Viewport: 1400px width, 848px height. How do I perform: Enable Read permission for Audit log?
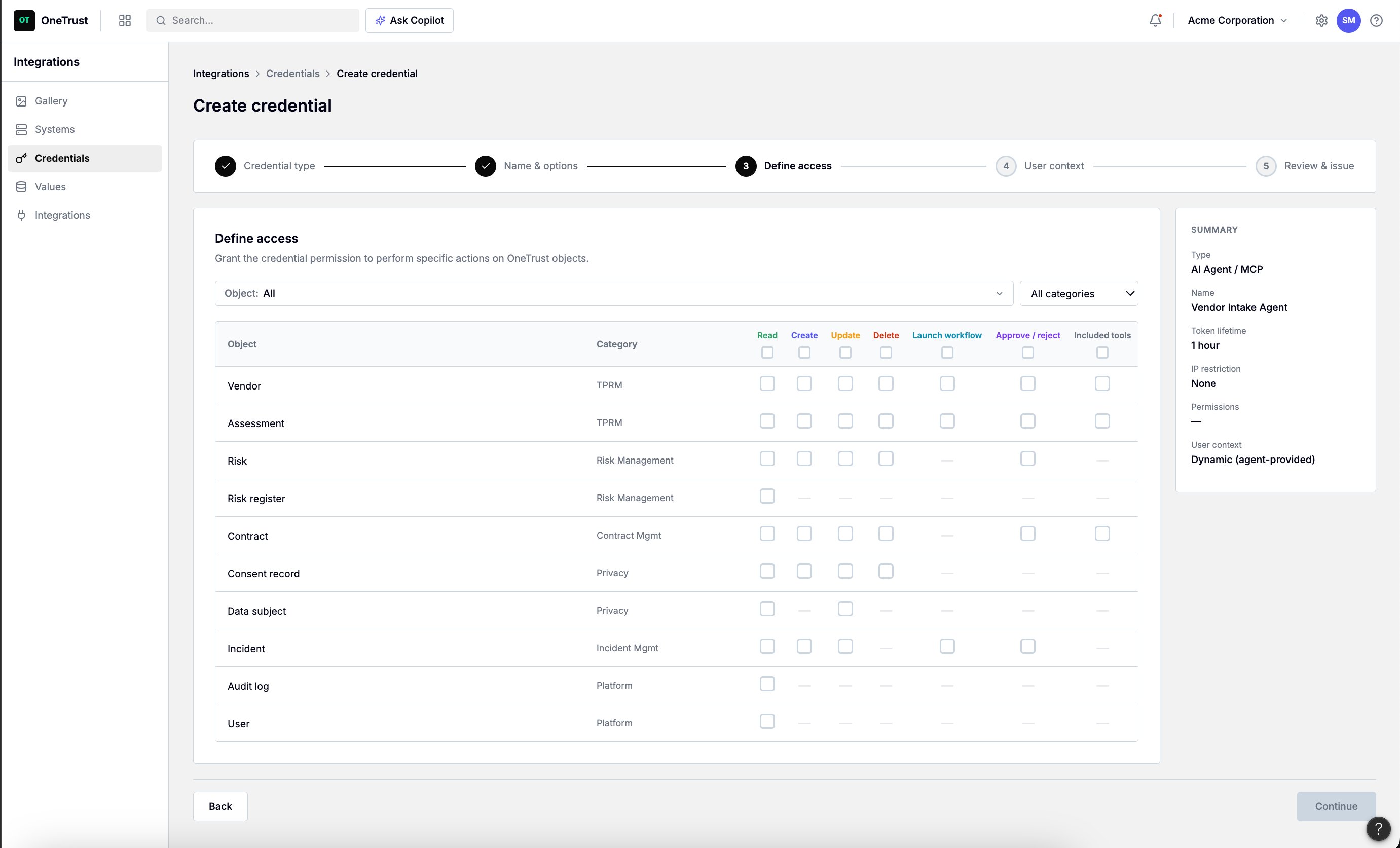(x=767, y=684)
